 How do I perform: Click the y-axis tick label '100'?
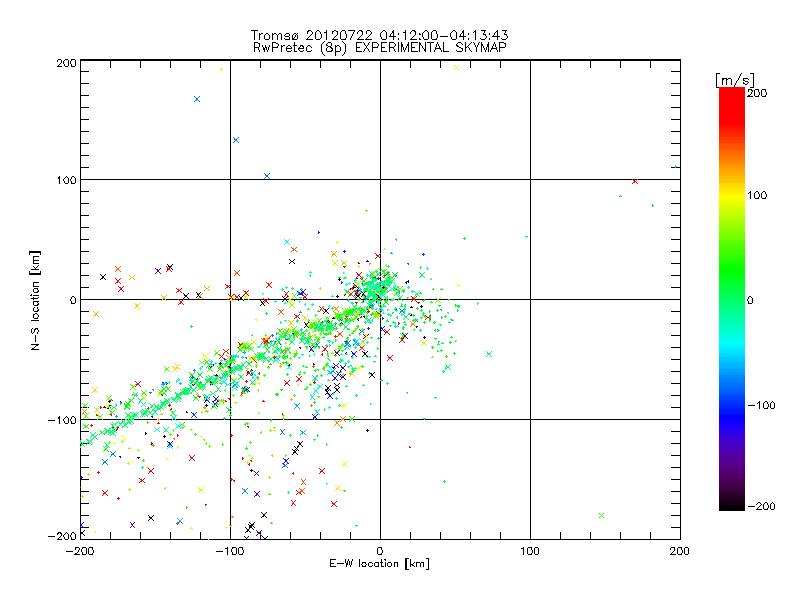(66, 180)
